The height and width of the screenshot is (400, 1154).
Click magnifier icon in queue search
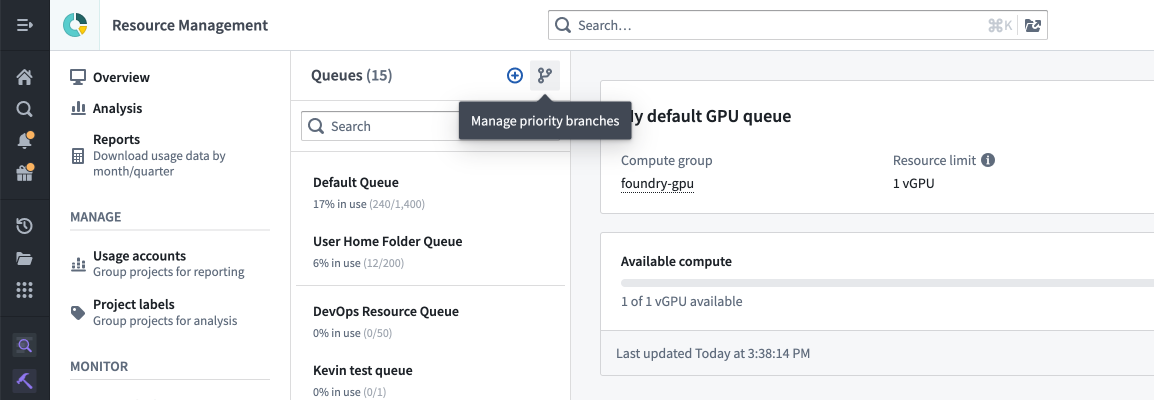pyautogui.click(x=316, y=126)
